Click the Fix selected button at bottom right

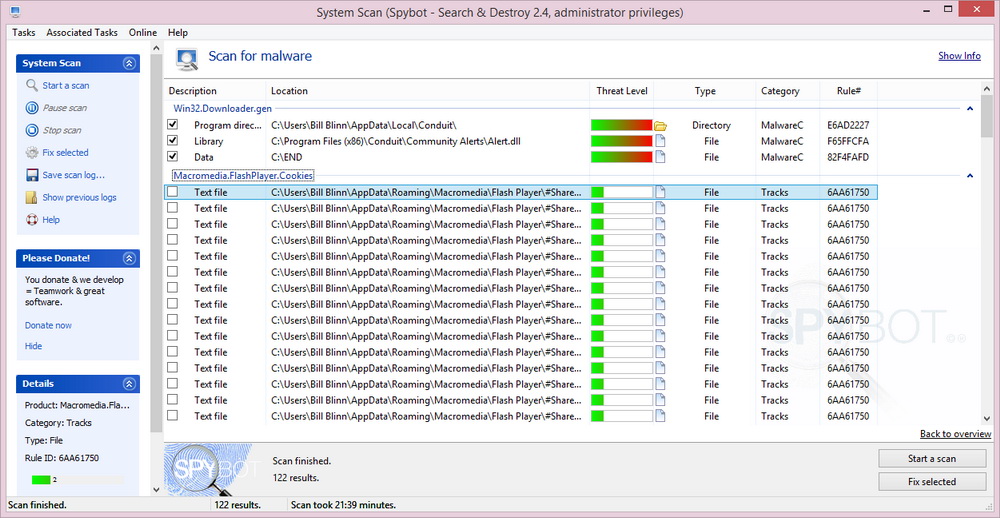[x=932, y=482]
